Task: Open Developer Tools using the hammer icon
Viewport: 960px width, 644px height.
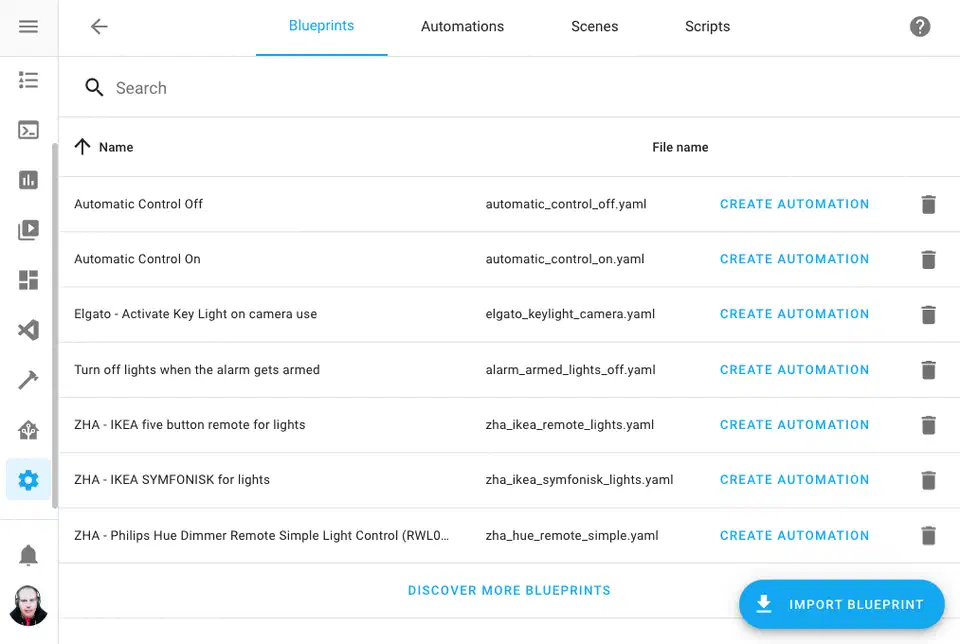Action: coord(29,380)
